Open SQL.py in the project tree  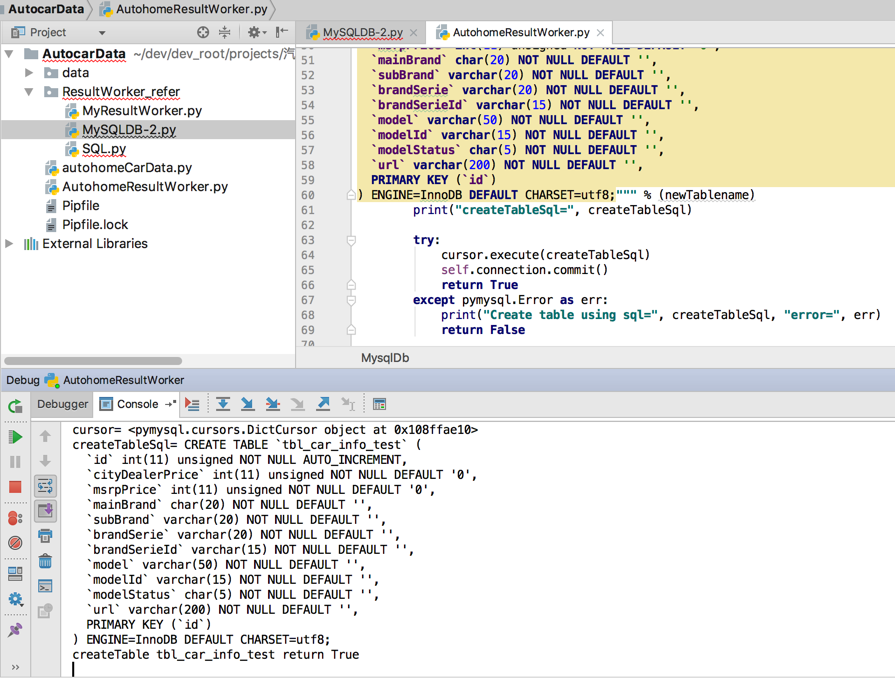tap(103, 149)
